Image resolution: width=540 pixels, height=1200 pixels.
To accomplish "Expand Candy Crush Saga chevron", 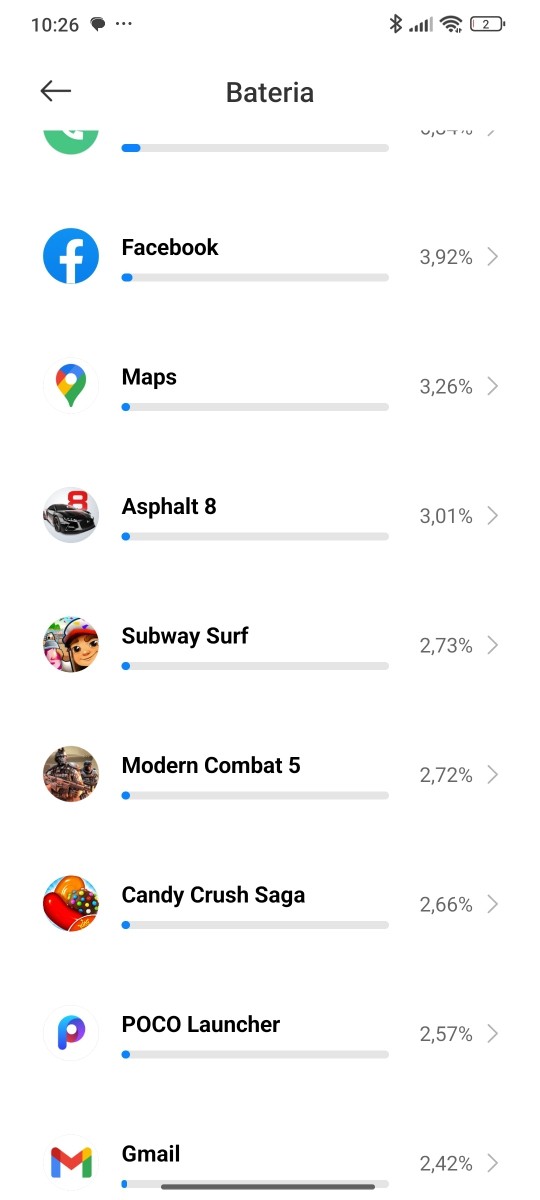I will tap(492, 904).
